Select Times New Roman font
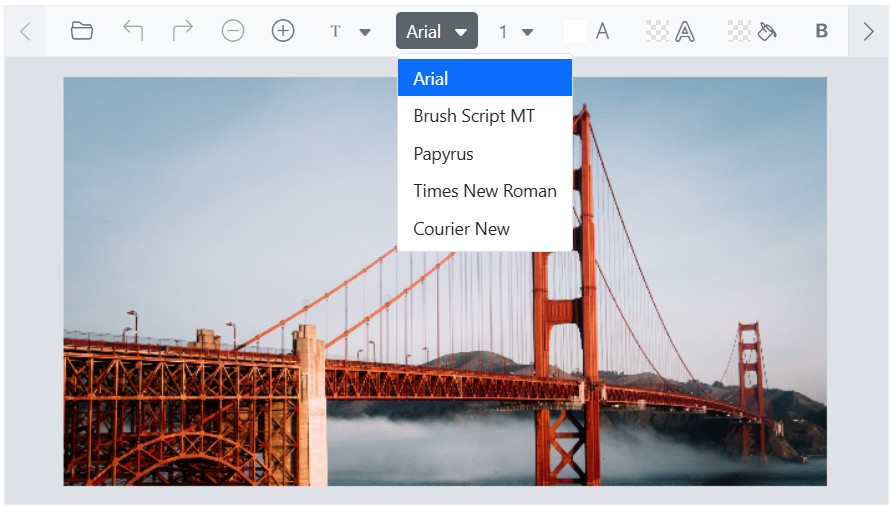This screenshot has height=507, width=892. (485, 191)
